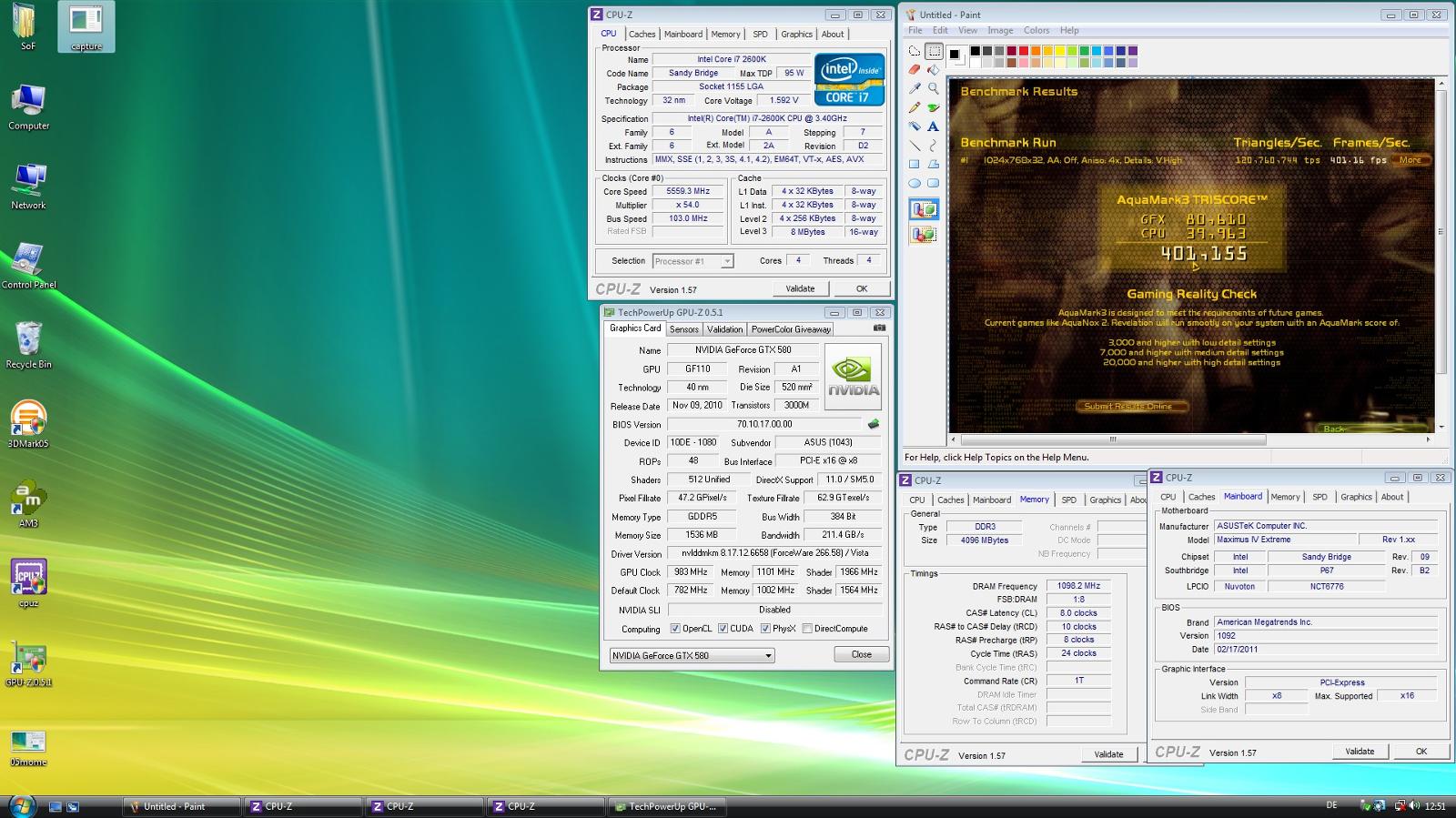
Task: Select the Pencil tool in Paint
Action: click(x=915, y=107)
